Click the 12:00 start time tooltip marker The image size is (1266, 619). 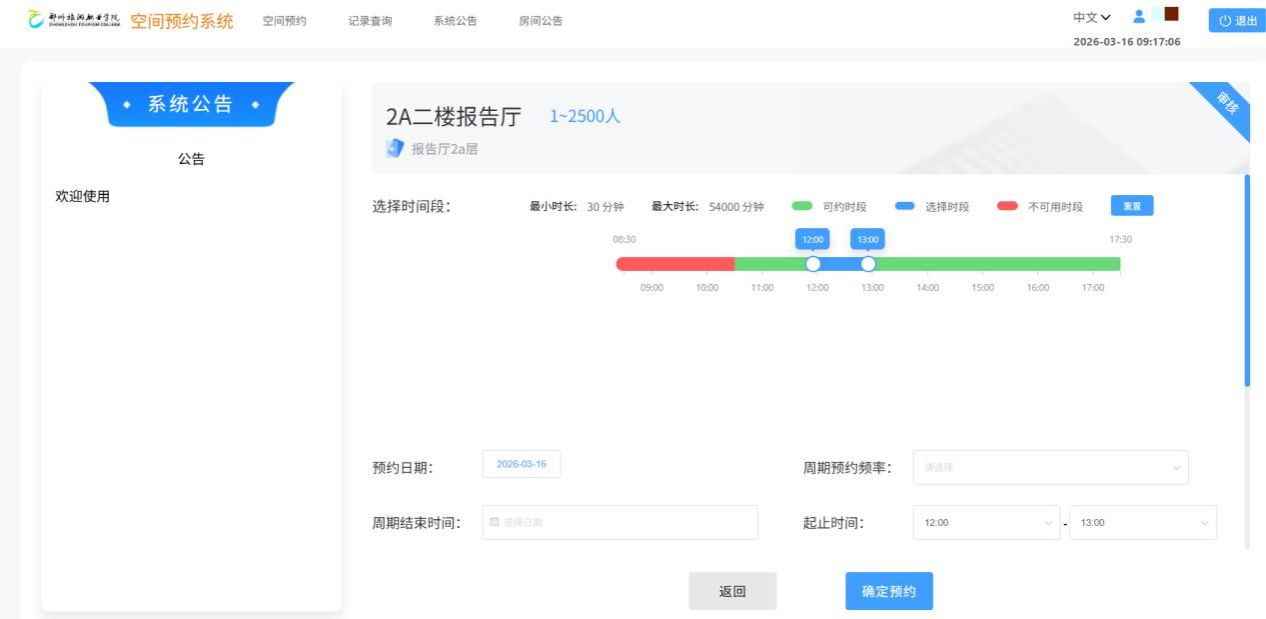pos(813,240)
